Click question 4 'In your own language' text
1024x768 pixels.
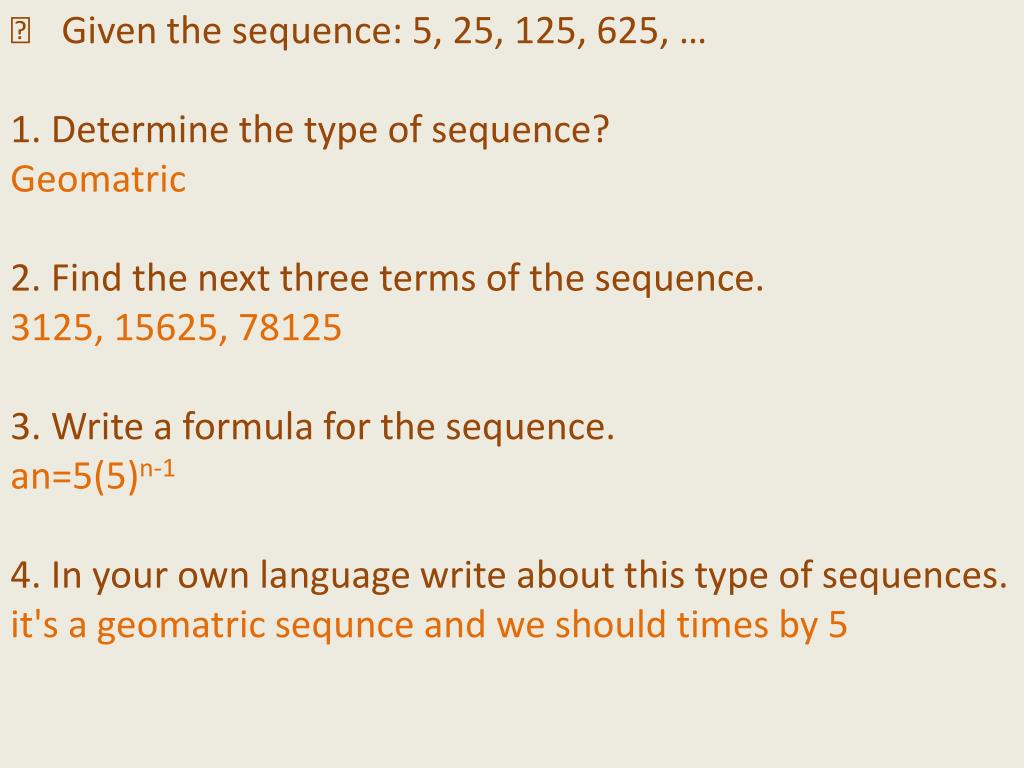pyautogui.click(x=509, y=575)
